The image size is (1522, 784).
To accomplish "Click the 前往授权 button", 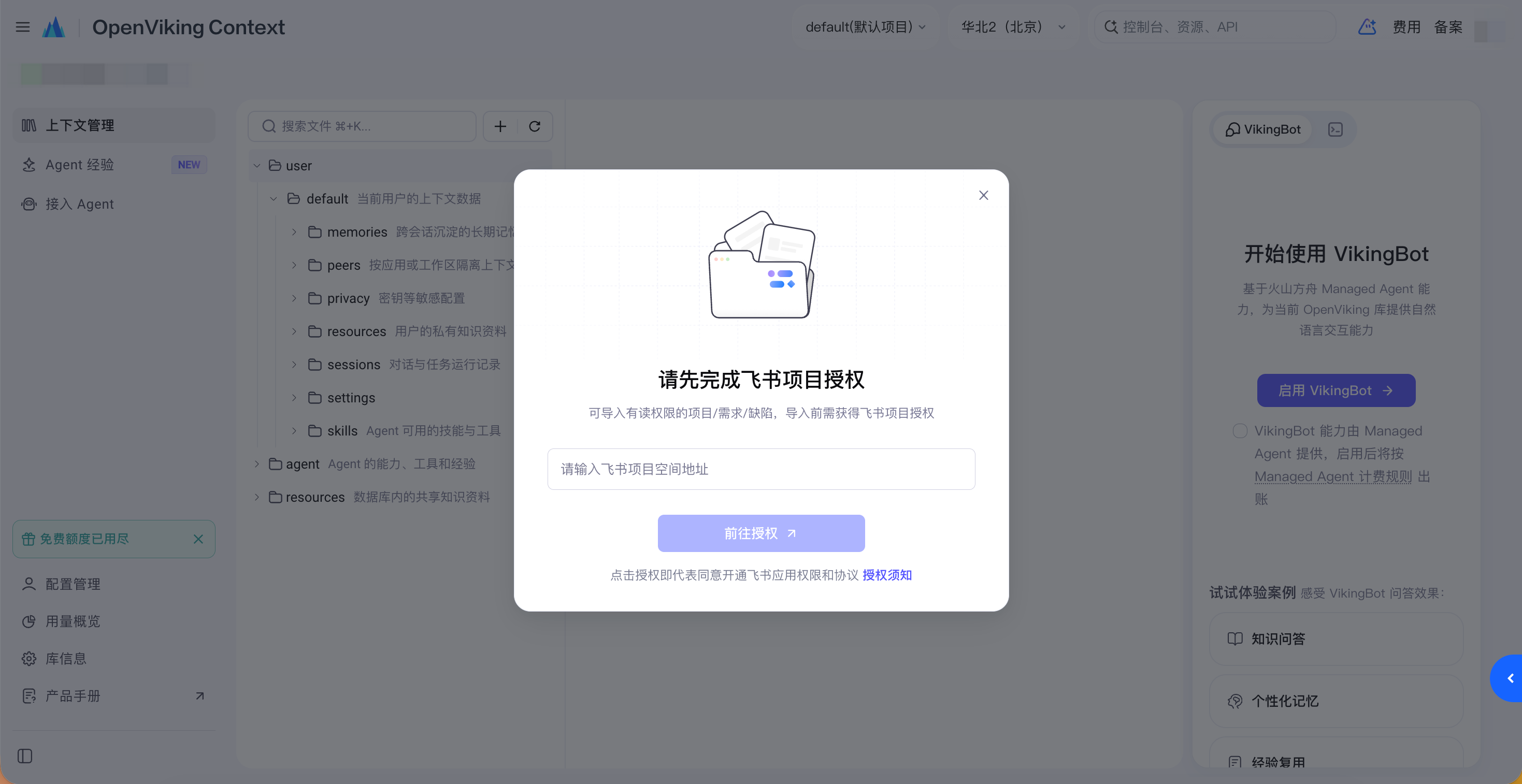I will 761,533.
